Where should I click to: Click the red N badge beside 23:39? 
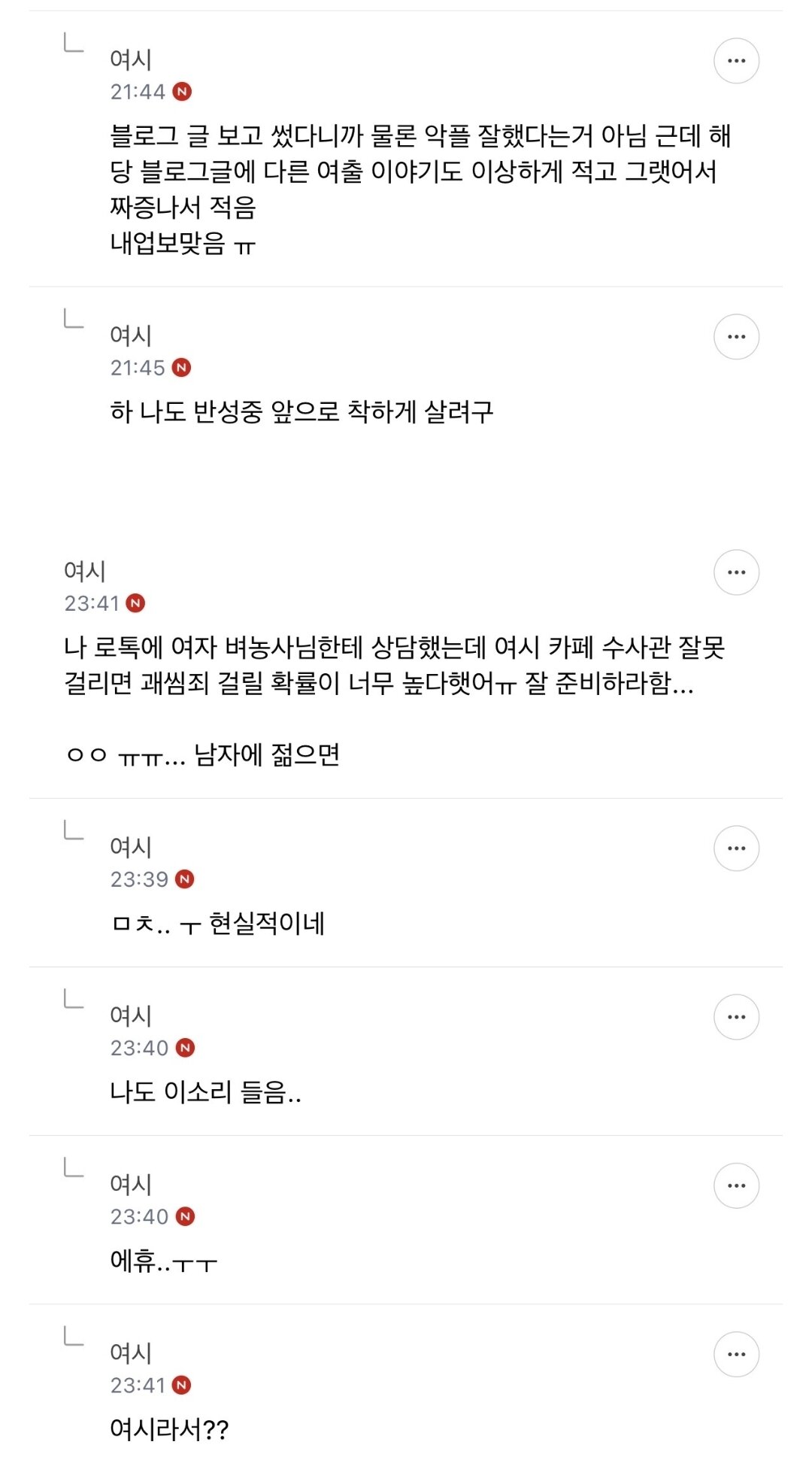click(184, 879)
